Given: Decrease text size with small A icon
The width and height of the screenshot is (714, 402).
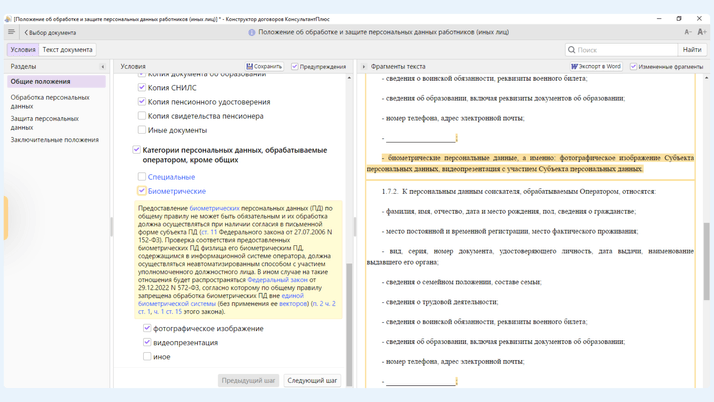Looking at the screenshot, I should 688,32.
